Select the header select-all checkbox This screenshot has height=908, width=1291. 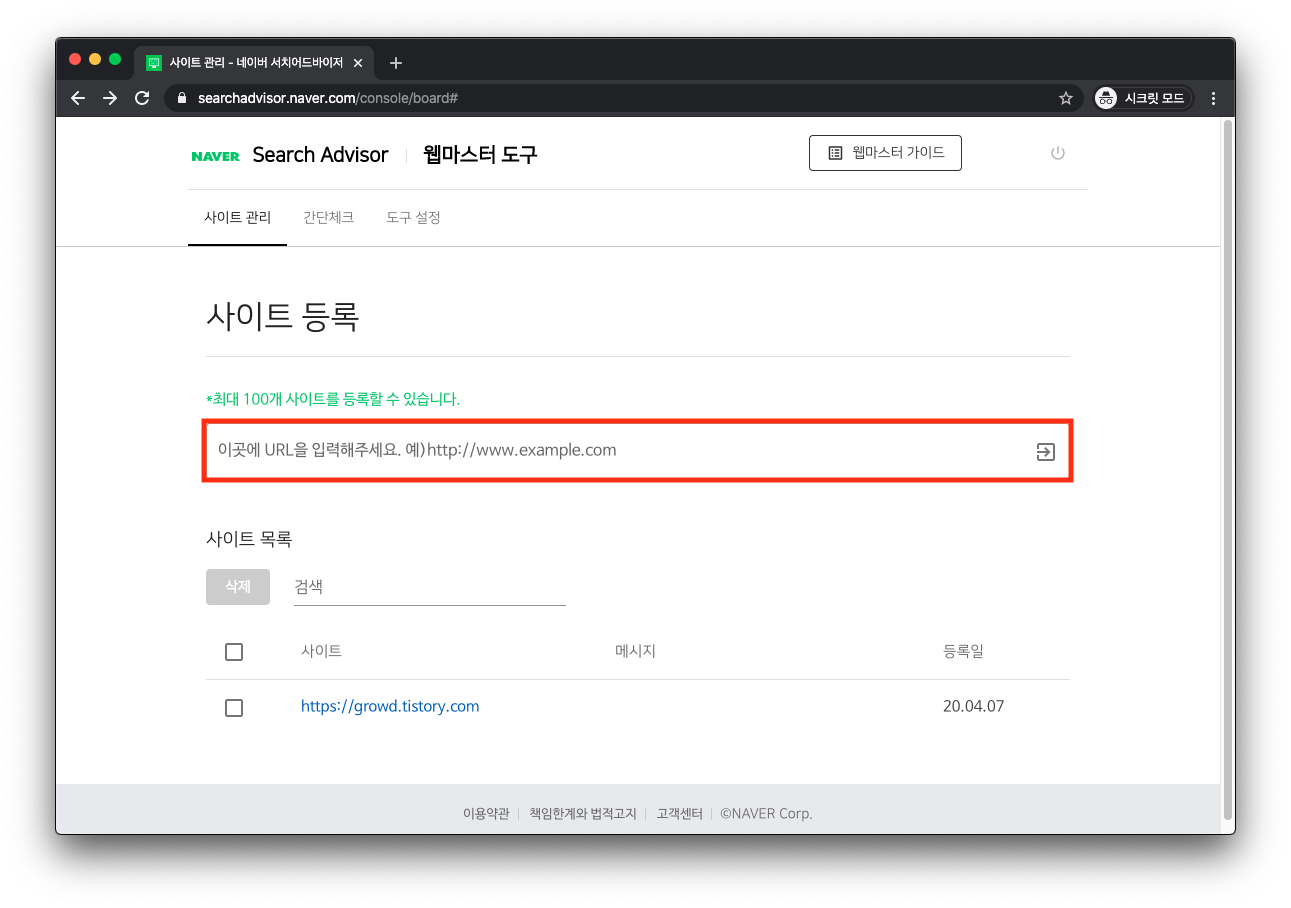pos(233,651)
